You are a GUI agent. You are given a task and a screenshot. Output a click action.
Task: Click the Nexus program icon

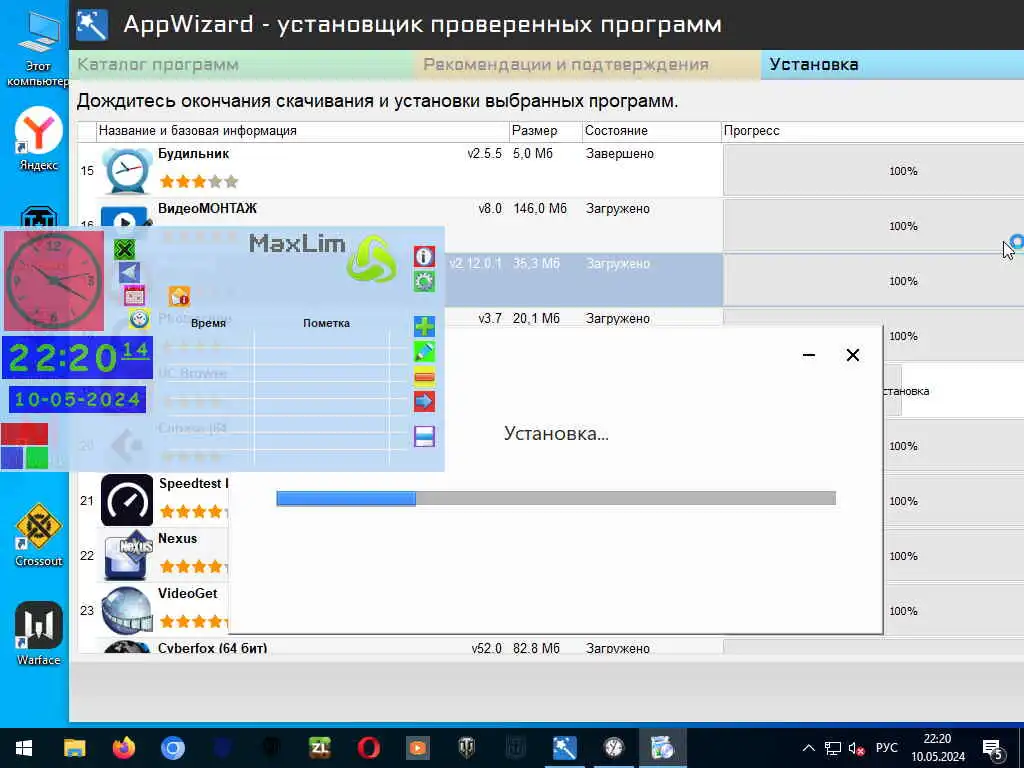click(x=127, y=556)
